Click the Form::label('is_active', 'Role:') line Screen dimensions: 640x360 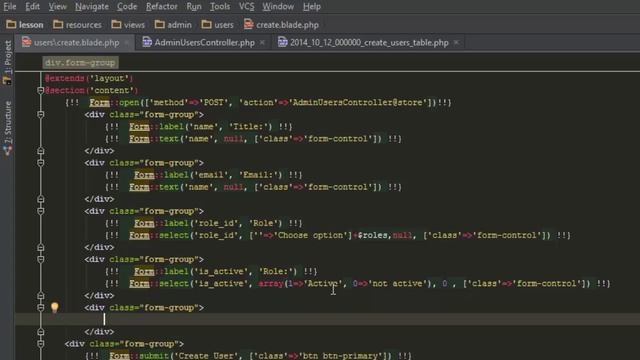(211, 271)
